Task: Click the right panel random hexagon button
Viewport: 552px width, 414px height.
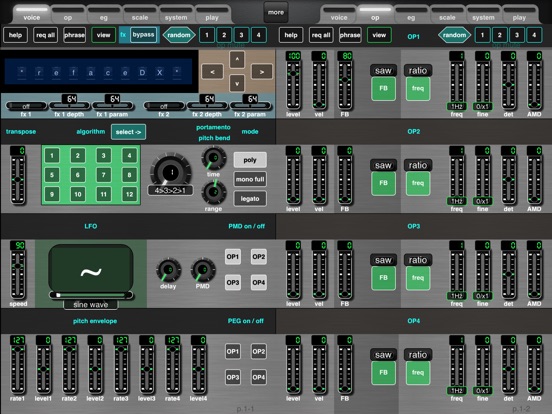Action: point(454,35)
